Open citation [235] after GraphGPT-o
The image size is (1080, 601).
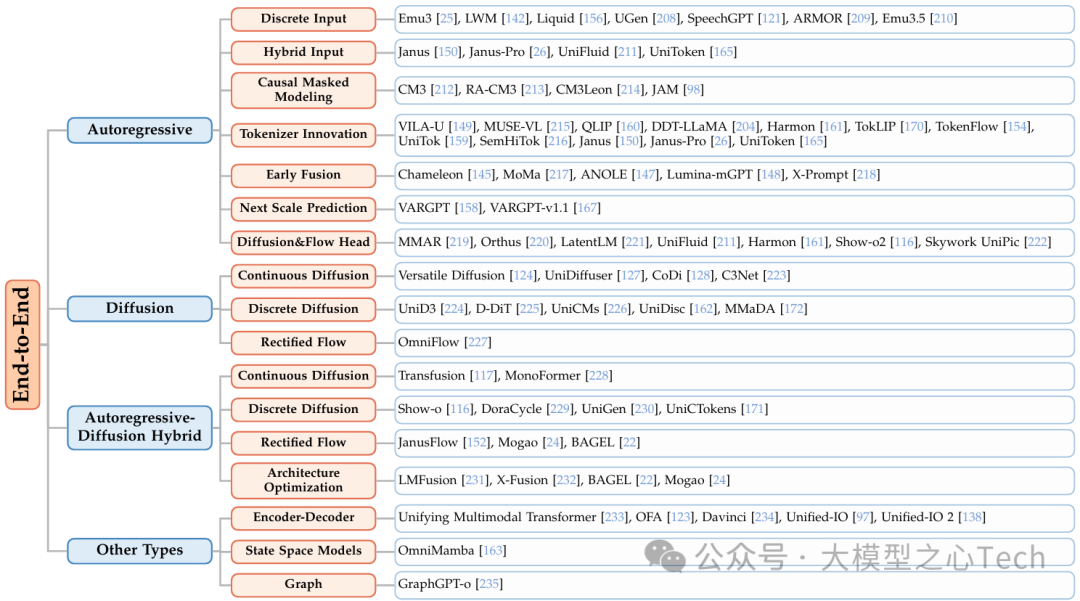[489, 584]
